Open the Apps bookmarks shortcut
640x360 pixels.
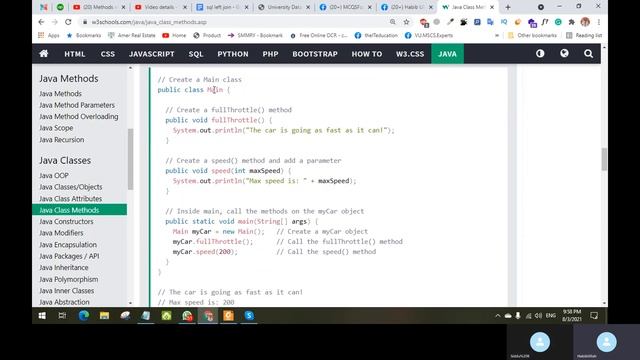[x=49, y=36]
